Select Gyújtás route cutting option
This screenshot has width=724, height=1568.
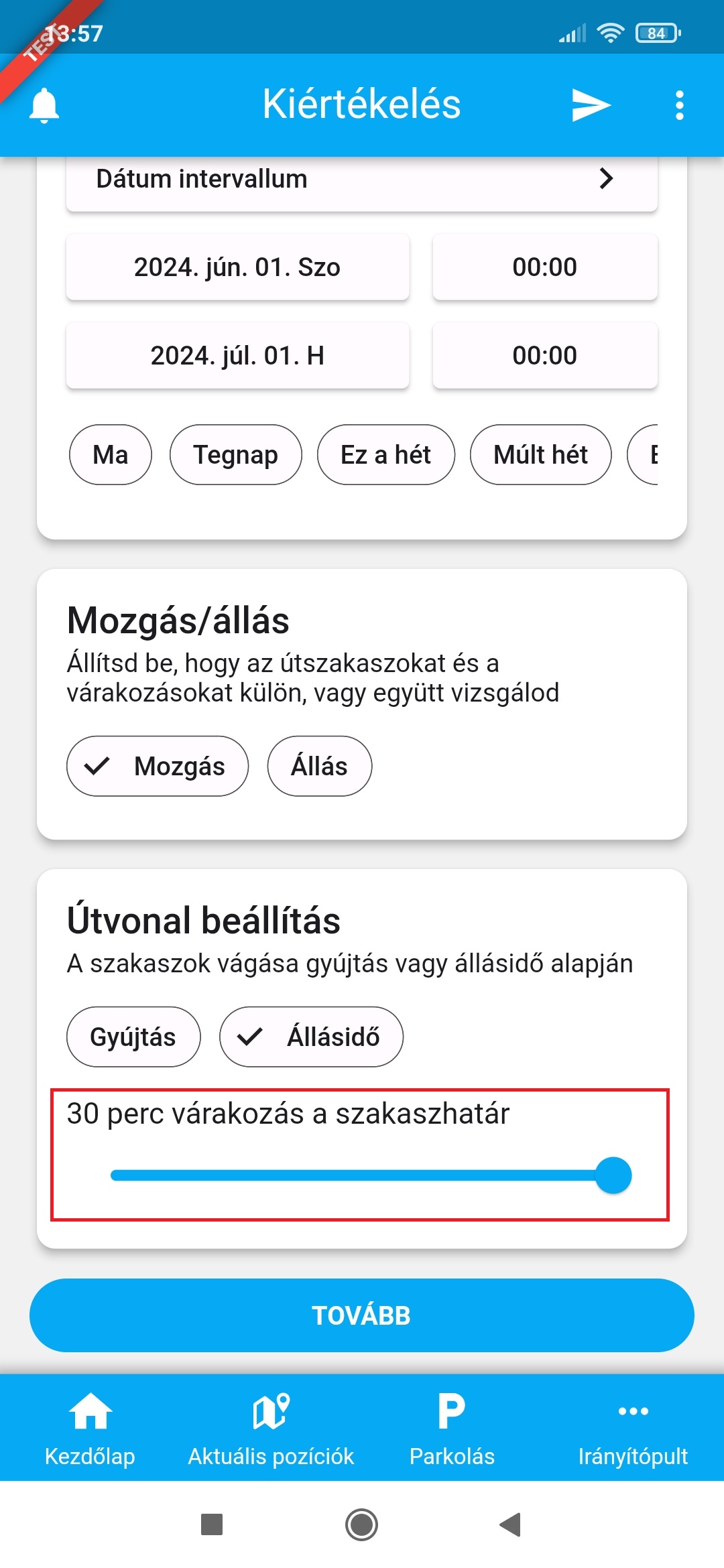tap(133, 1037)
